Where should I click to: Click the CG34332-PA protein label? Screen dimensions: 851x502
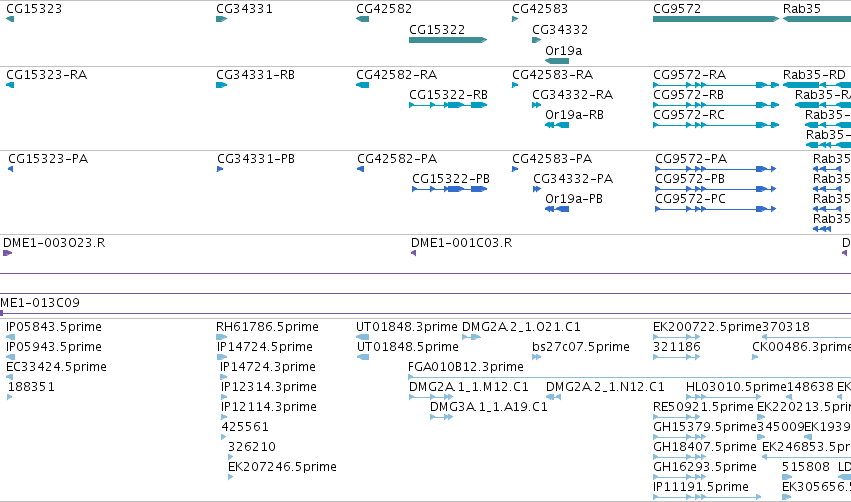(573, 179)
